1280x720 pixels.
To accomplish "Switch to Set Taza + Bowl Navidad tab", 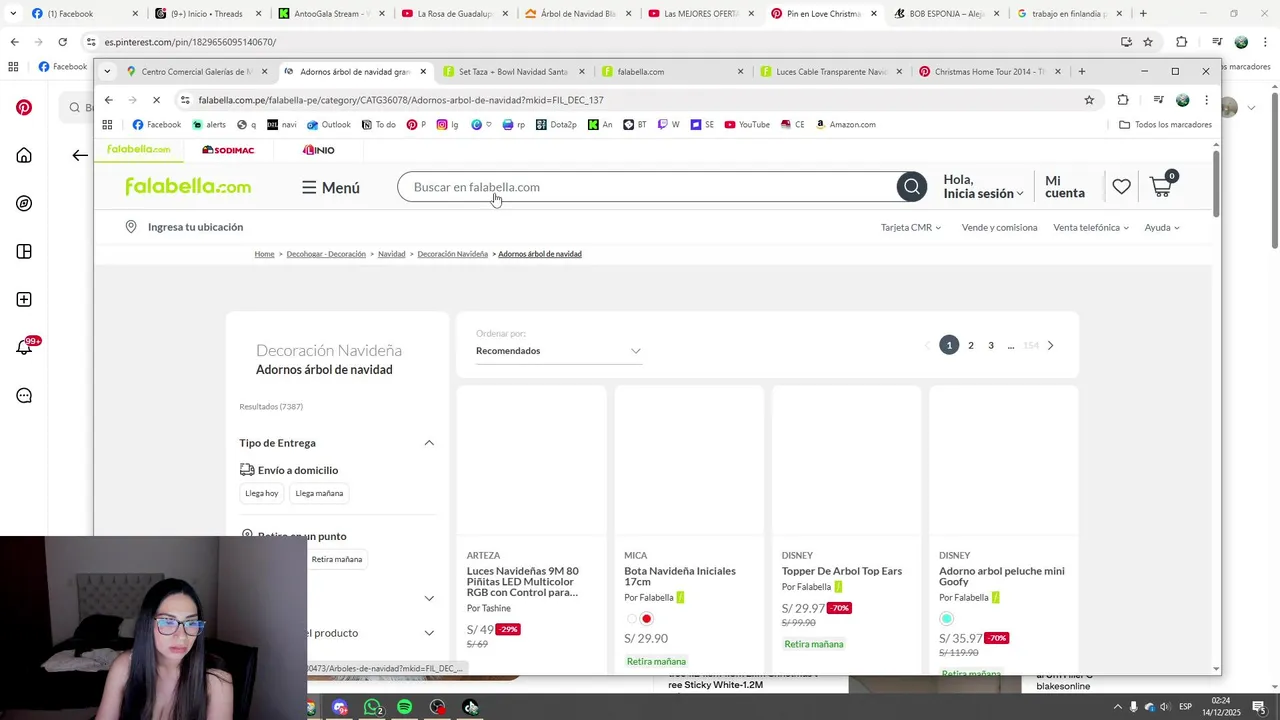I will click(514, 72).
